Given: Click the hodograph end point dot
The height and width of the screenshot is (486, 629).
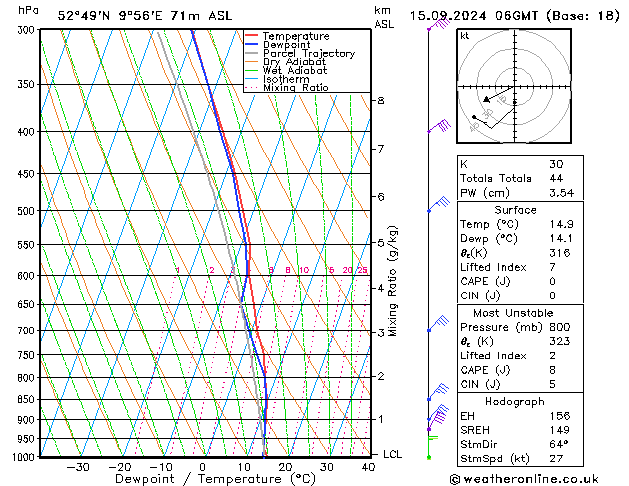Looking at the screenshot, I should (x=474, y=117).
